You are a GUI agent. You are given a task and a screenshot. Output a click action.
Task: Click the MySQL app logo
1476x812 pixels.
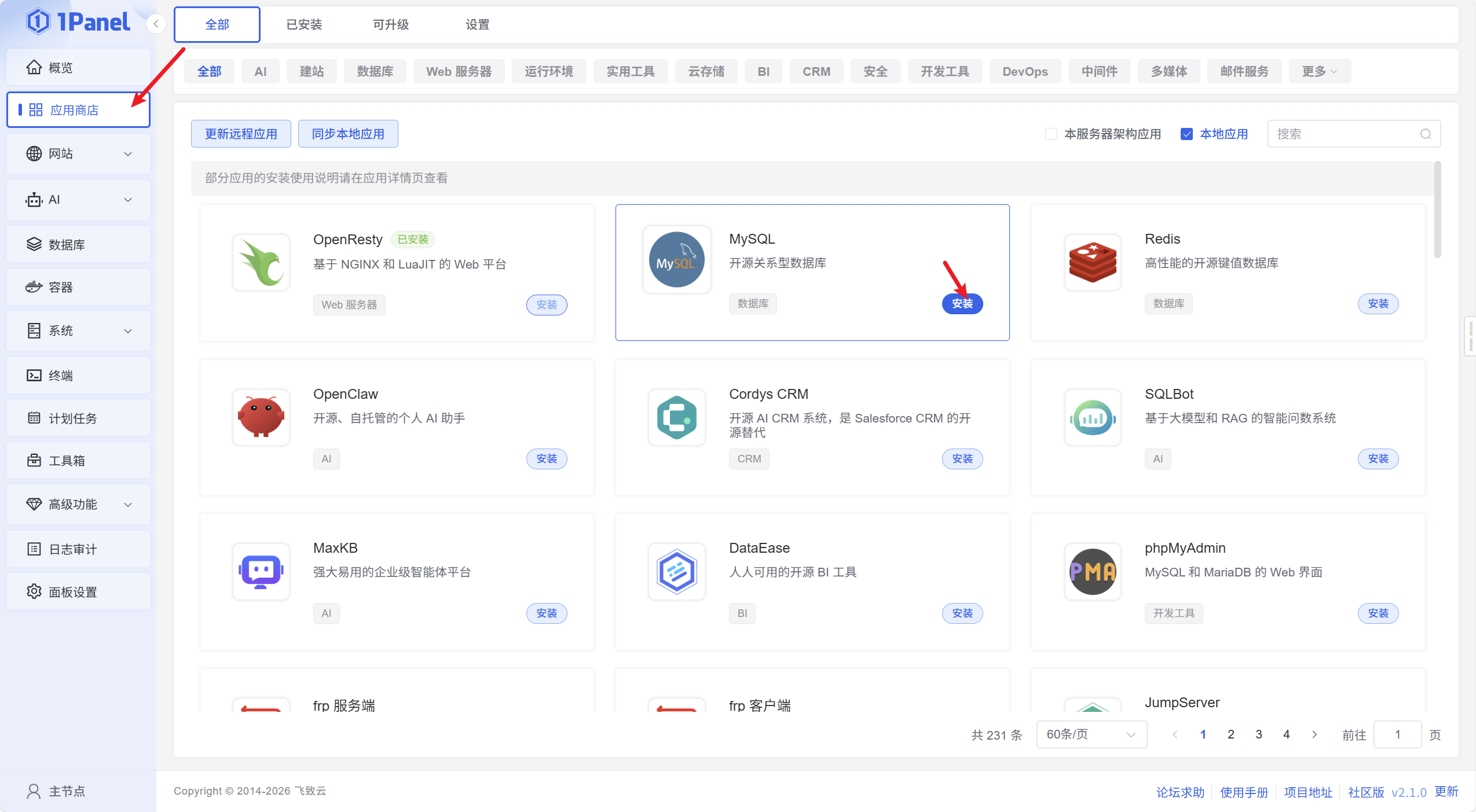[x=676, y=260]
